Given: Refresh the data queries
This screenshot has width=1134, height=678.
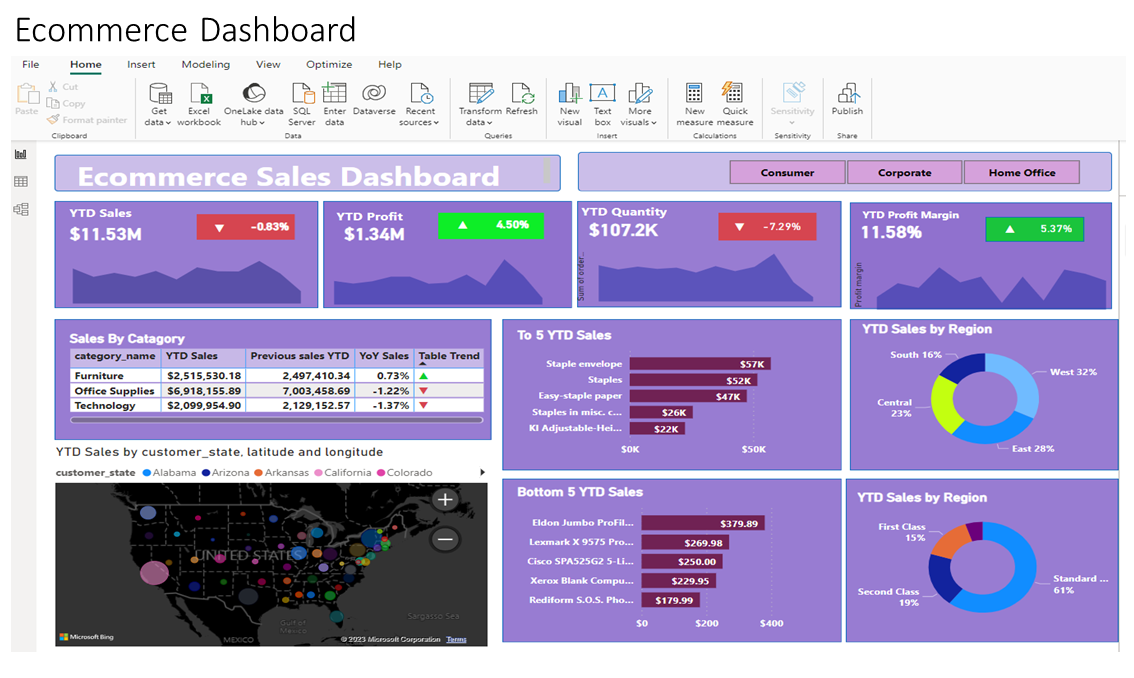Looking at the screenshot, I should pyautogui.click(x=521, y=95).
